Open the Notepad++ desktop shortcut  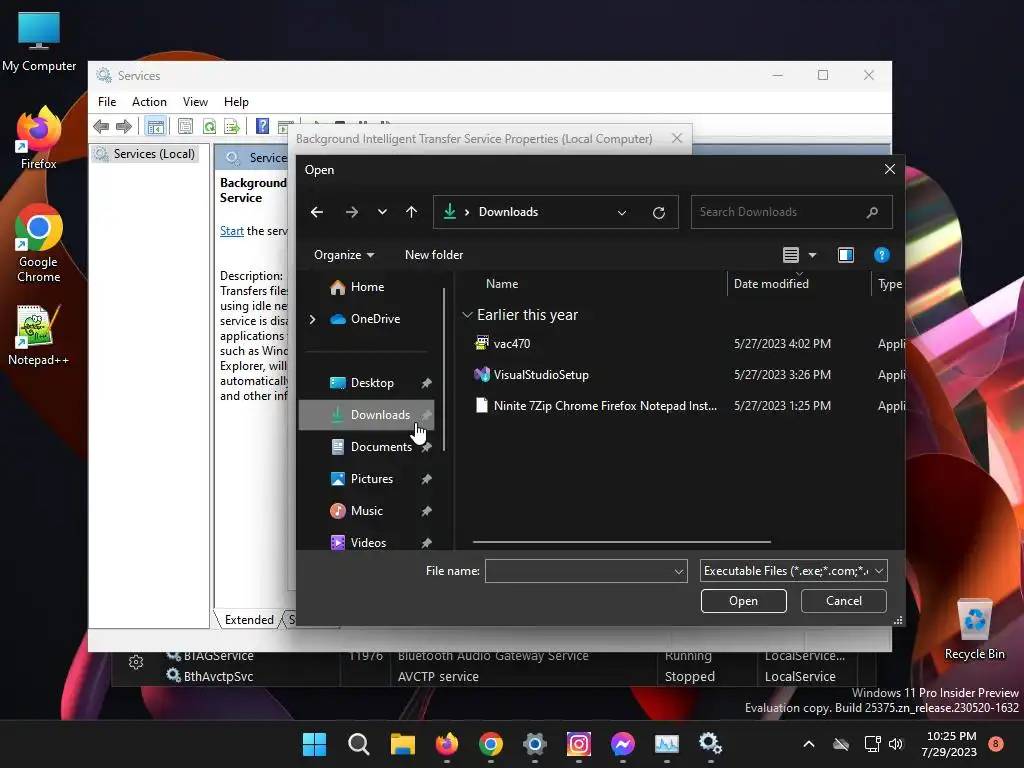(39, 334)
